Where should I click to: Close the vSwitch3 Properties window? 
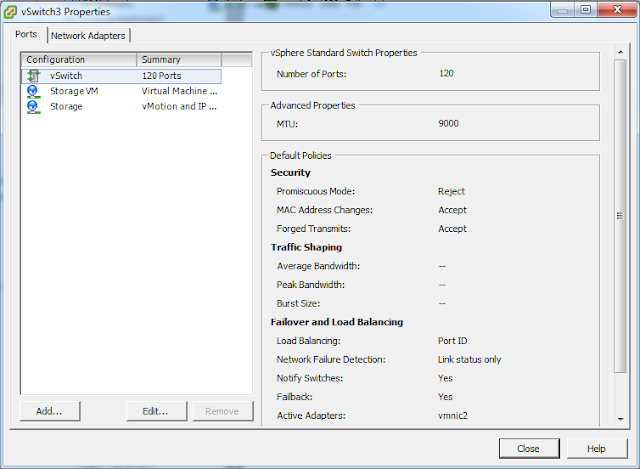[x=617, y=9]
